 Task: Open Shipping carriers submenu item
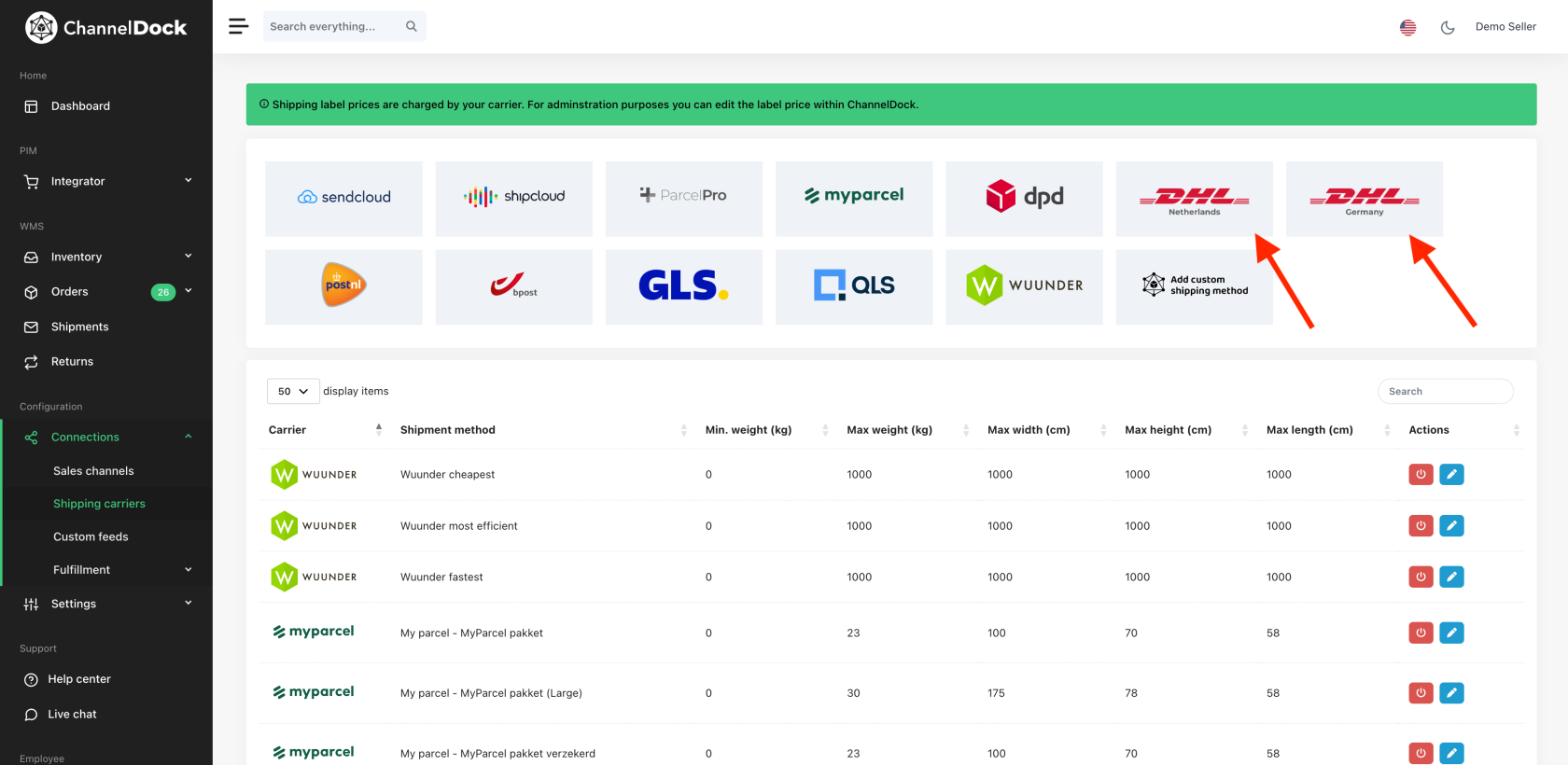coord(99,504)
